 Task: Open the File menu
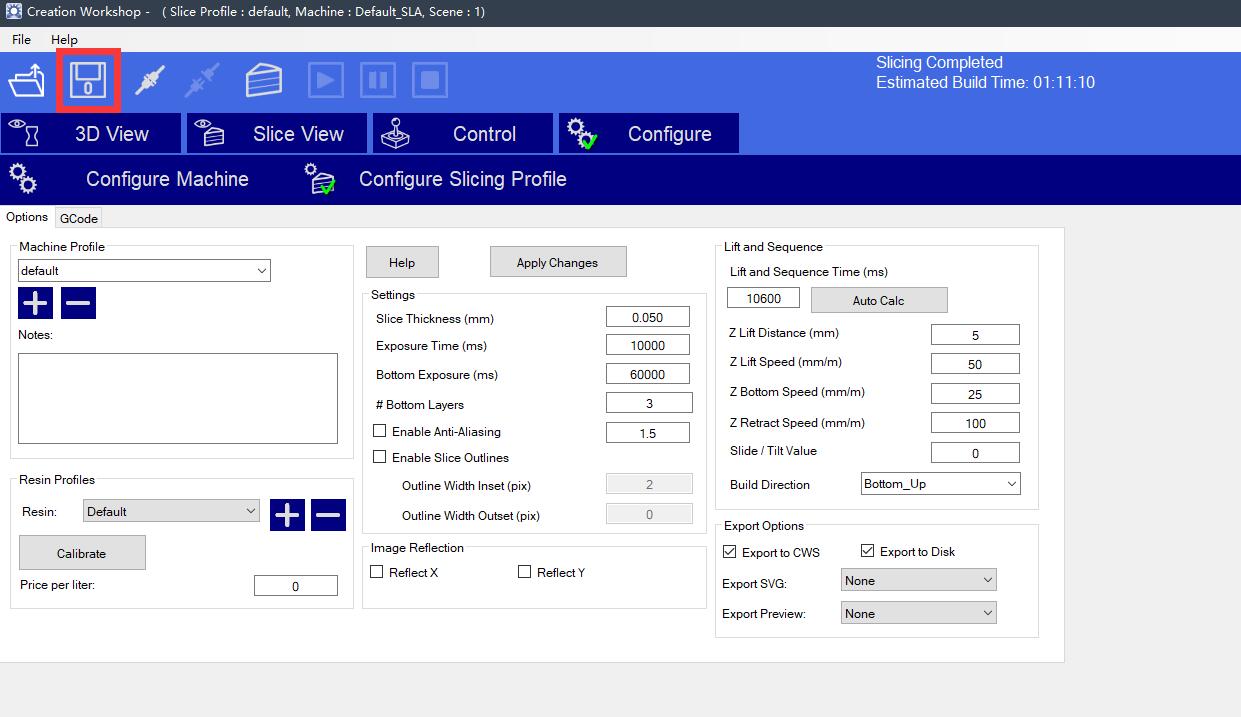tap(21, 40)
